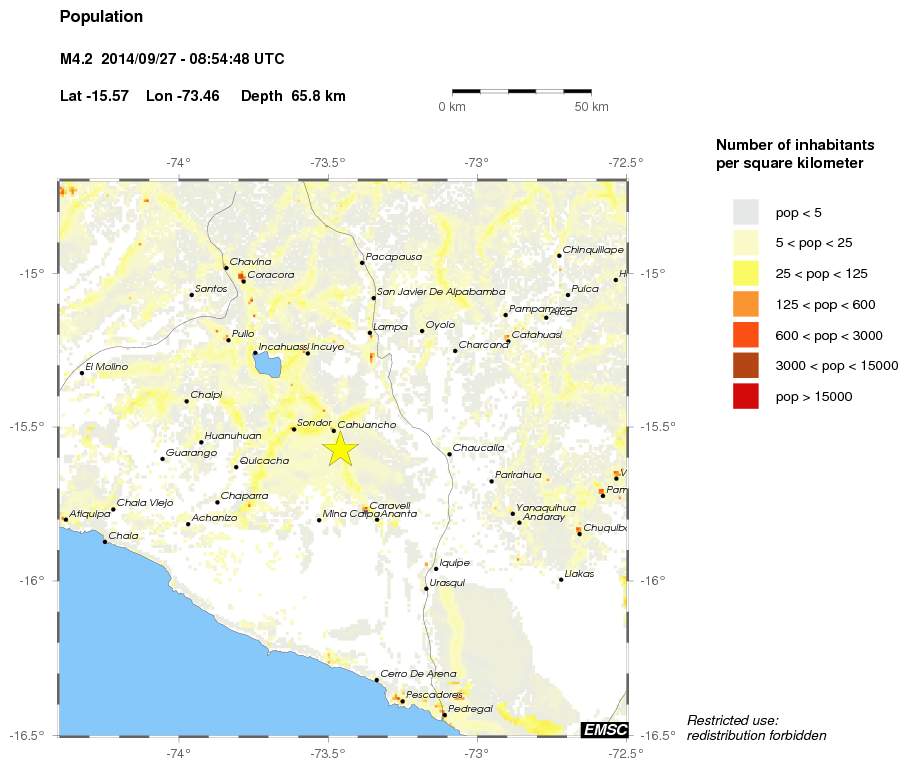Click the Pedregal town marker dot
Viewport: 908px width, 768px height.
pos(444,715)
